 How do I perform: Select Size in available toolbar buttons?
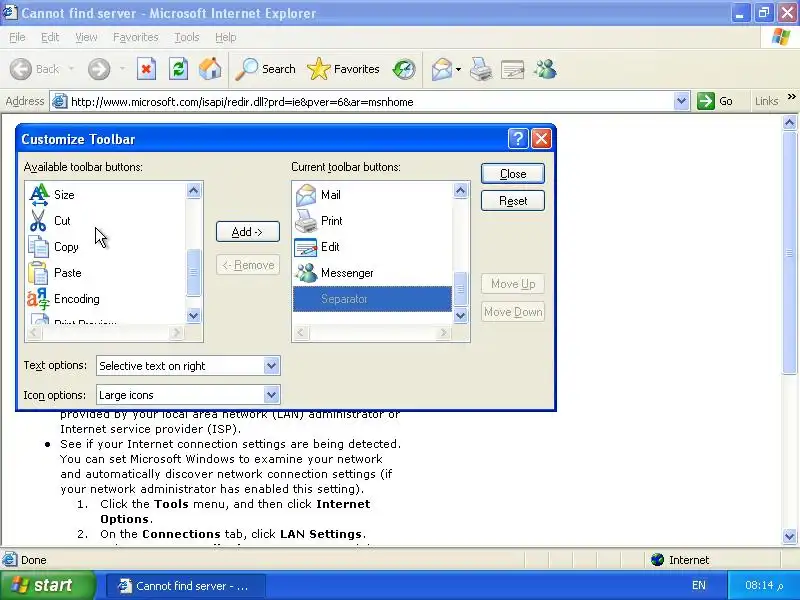coord(106,194)
